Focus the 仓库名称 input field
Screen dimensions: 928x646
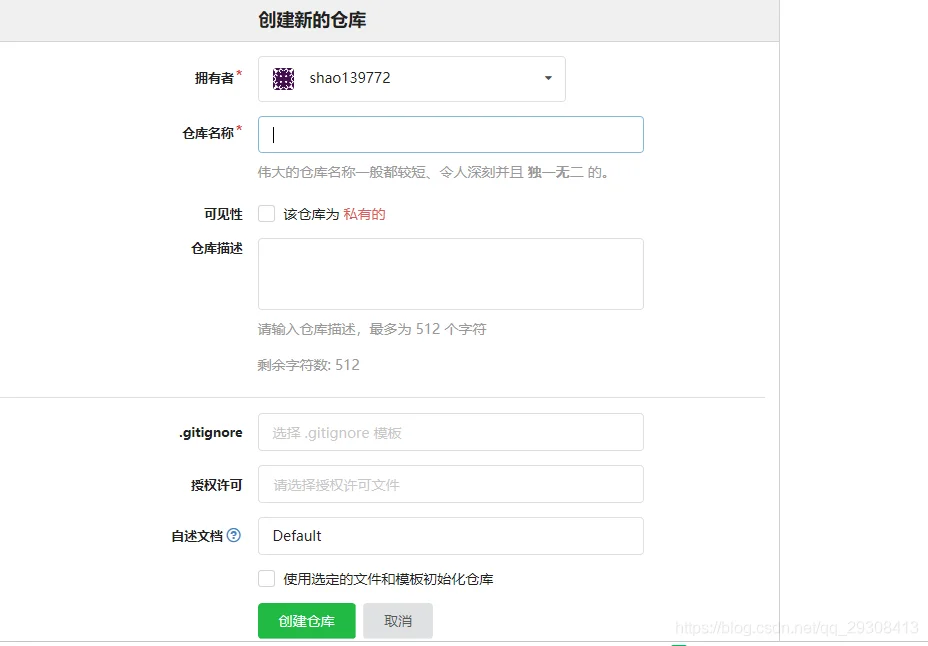[451, 135]
